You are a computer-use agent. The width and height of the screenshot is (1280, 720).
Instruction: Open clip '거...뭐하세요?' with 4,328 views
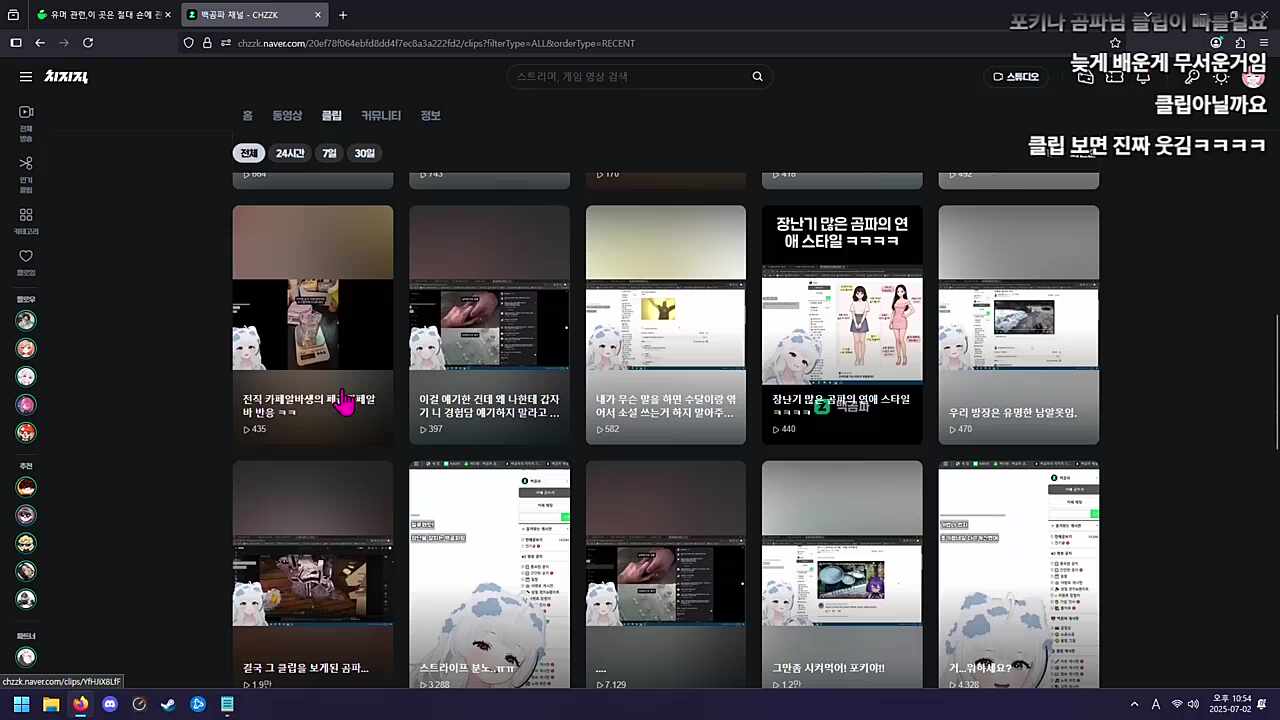click(1019, 575)
